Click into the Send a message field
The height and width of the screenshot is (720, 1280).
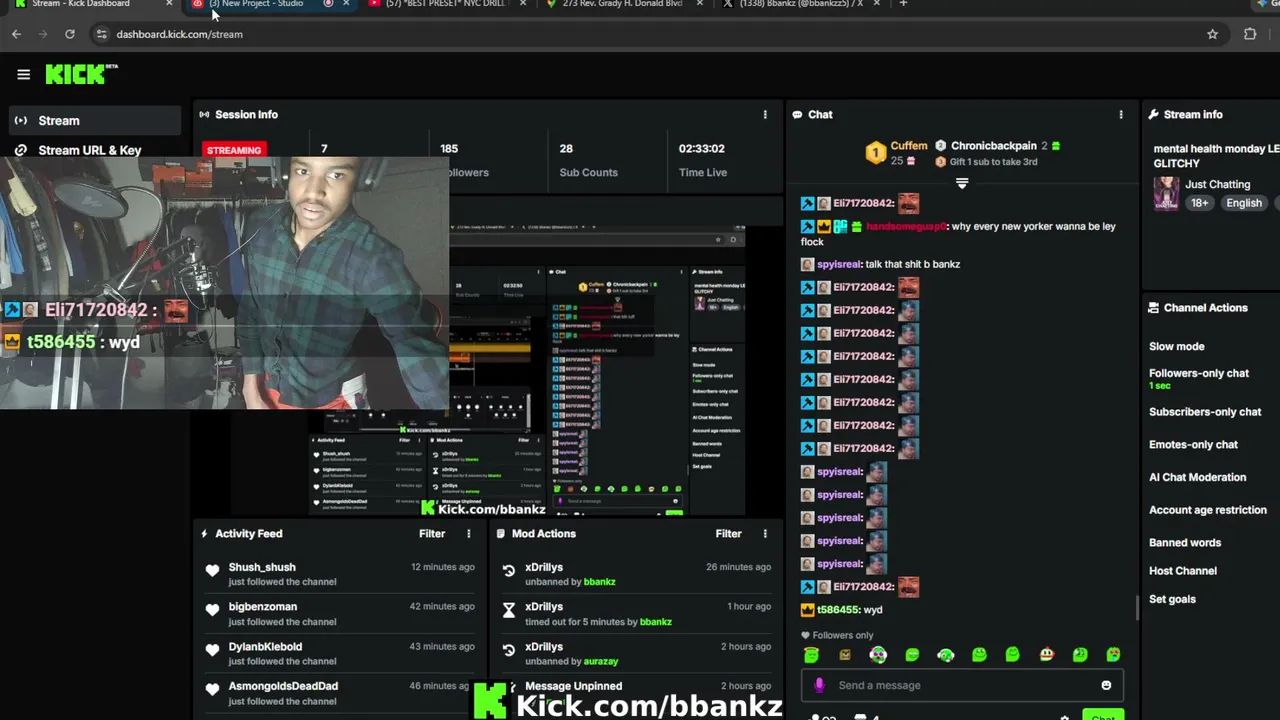coord(960,685)
